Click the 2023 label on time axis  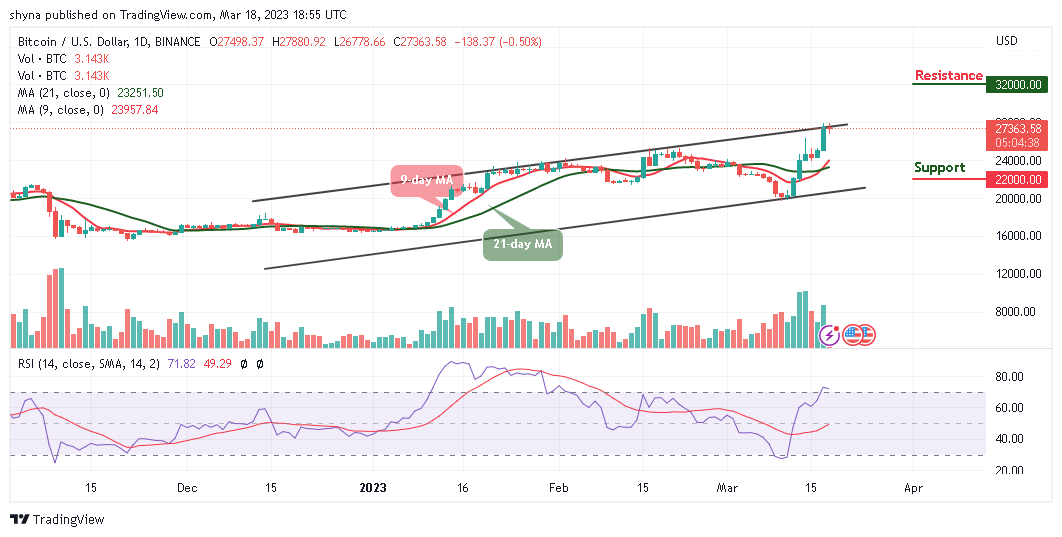(x=372, y=489)
